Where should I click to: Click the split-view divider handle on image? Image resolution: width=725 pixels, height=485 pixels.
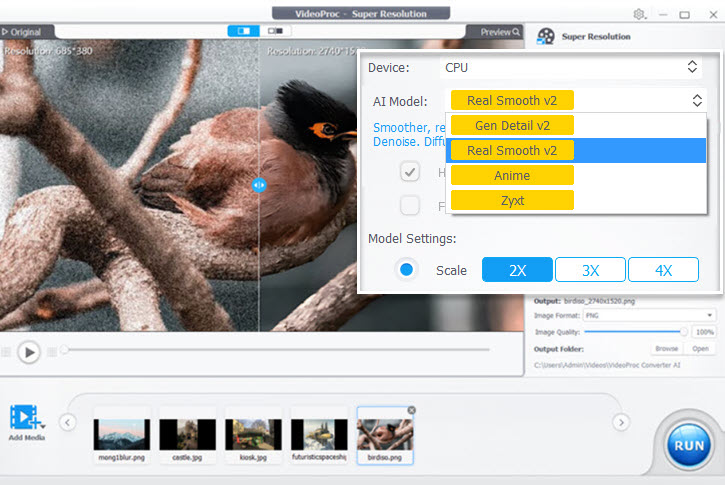point(259,185)
